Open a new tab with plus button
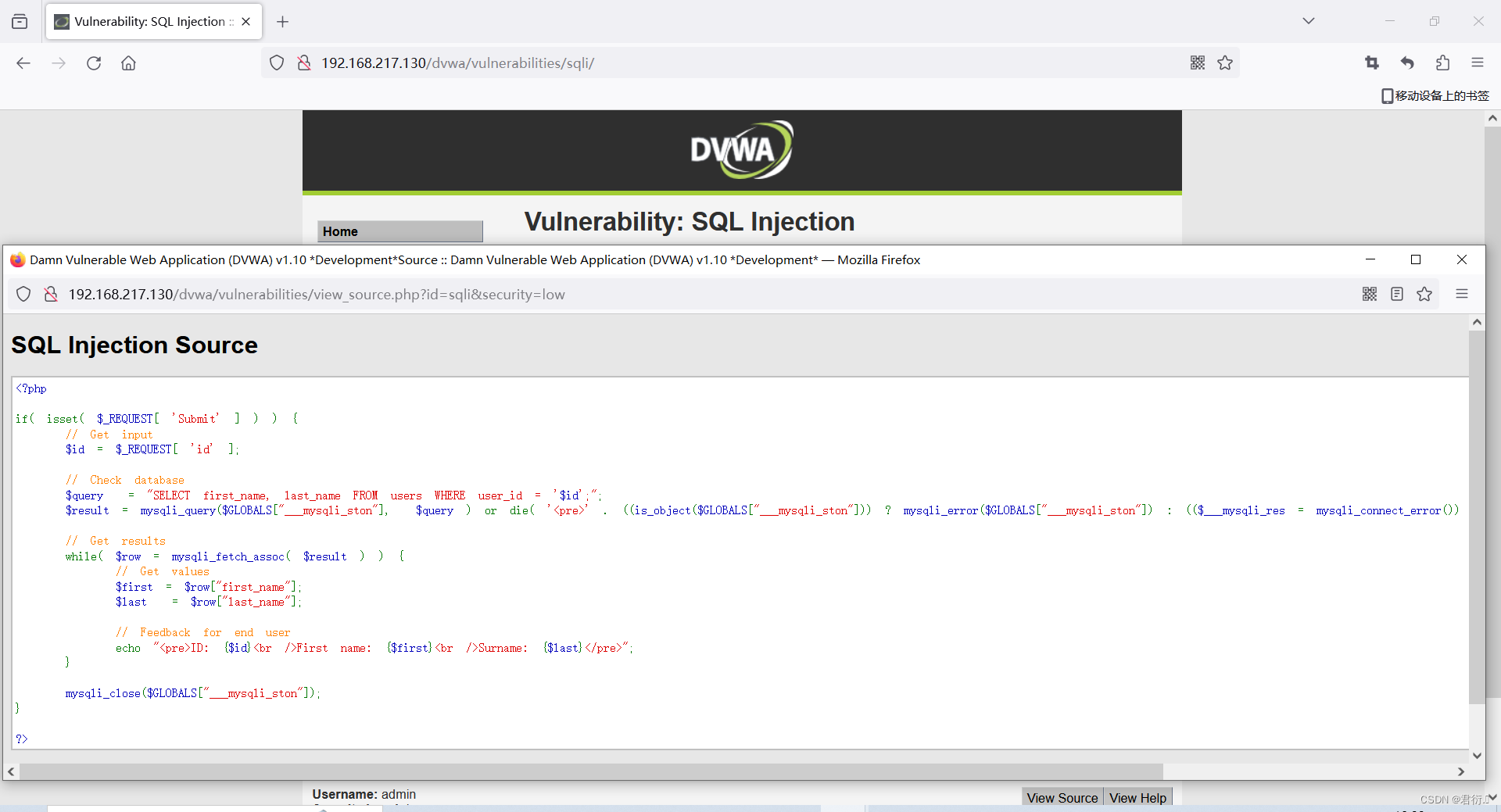Screen dimensions: 1501x812 click(x=283, y=21)
